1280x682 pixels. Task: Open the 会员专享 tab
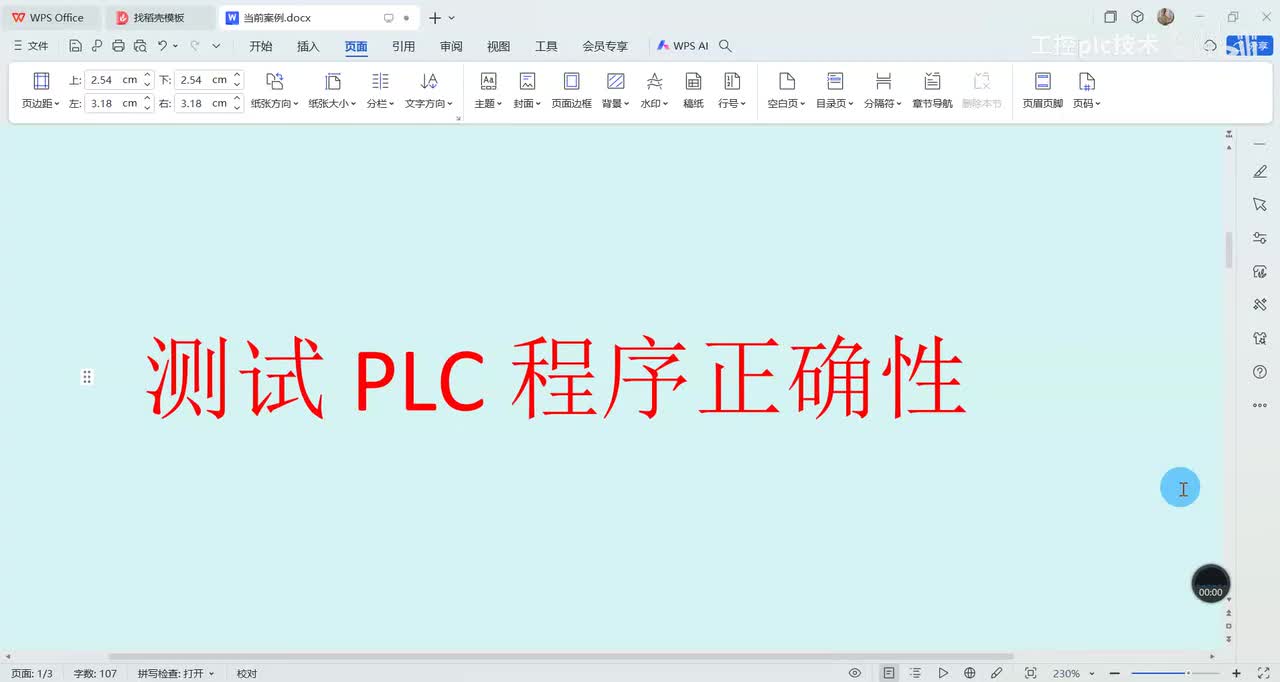point(605,46)
